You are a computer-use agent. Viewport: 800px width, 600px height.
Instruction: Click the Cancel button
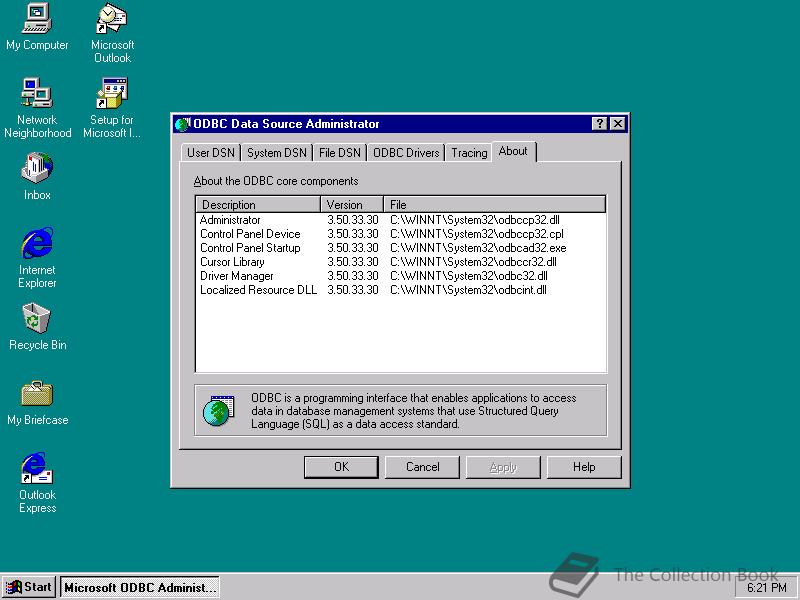[x=422, y=467]
